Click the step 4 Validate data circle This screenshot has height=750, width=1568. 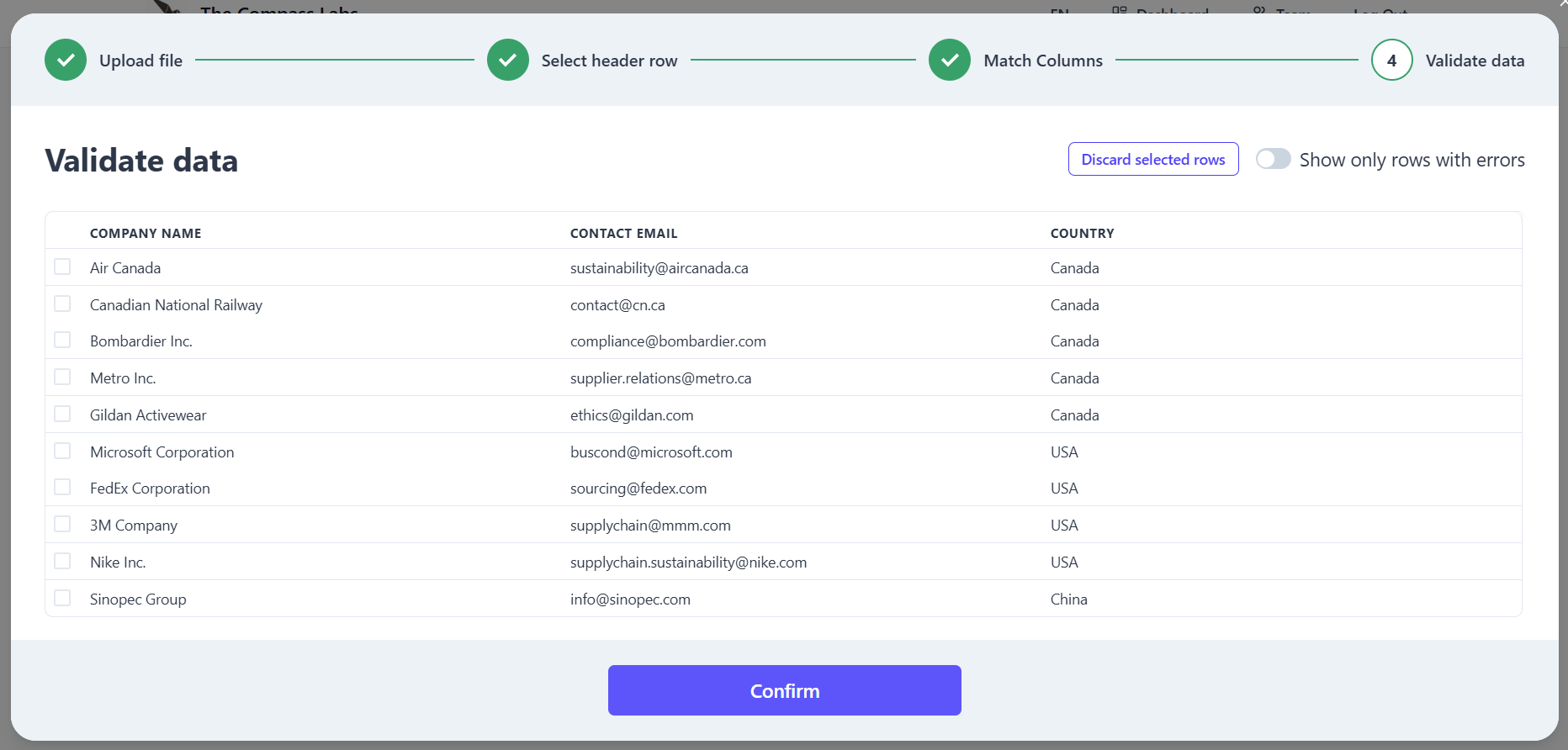(1392, 60)
